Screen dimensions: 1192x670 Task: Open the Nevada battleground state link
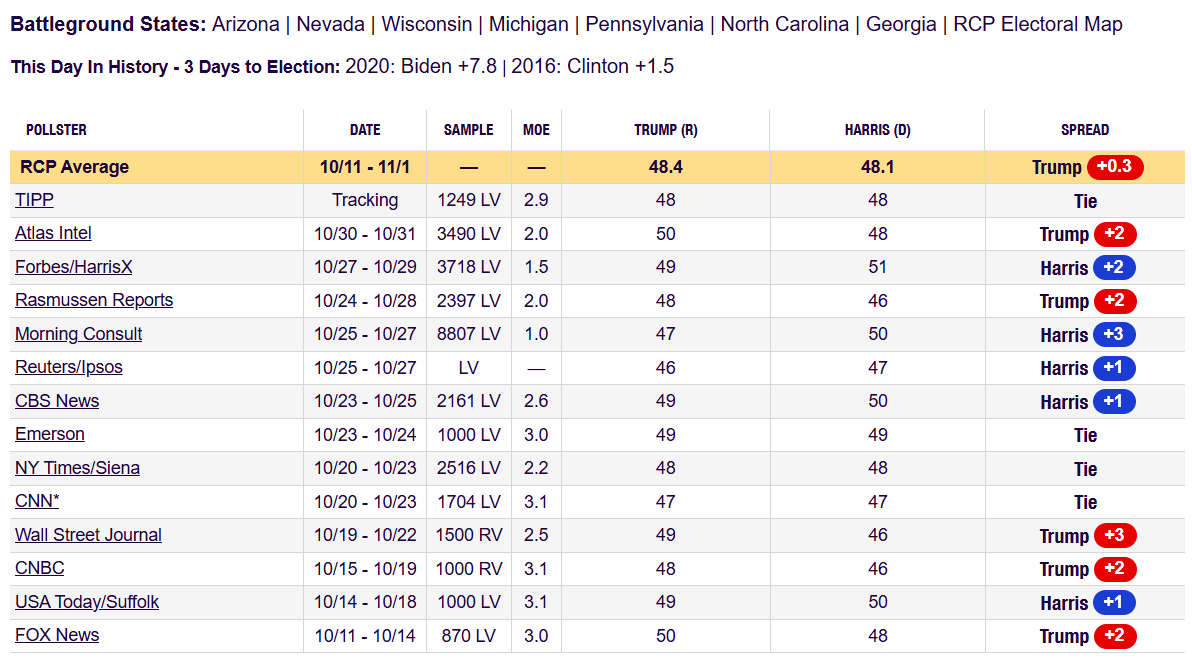(x=330, y=24)
